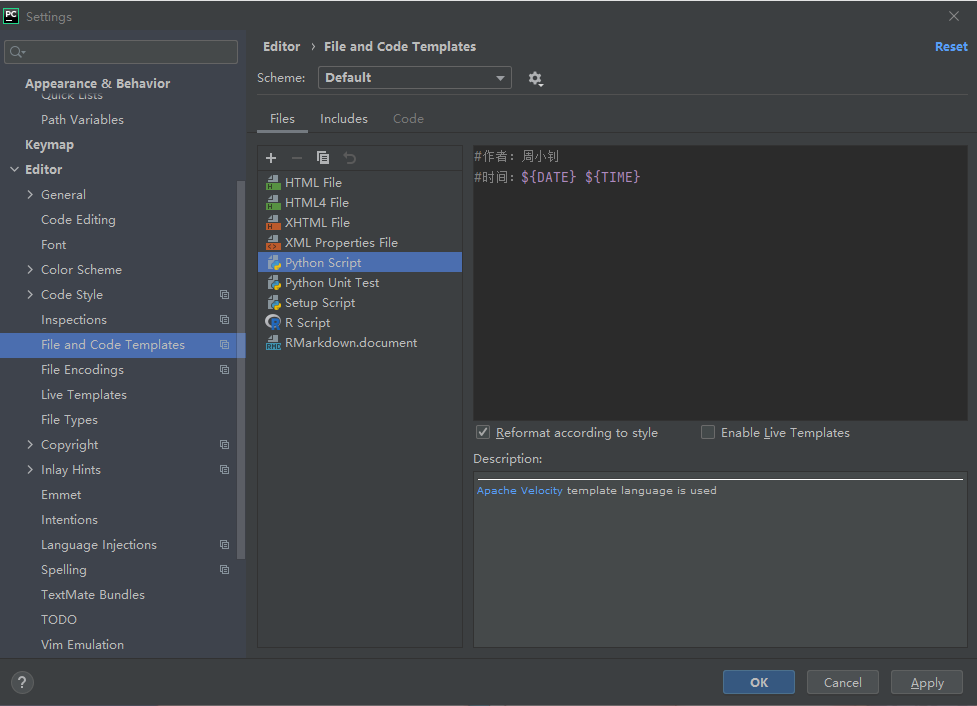Click the Apply button
The image size is (977, 706).
click(926, 682)
